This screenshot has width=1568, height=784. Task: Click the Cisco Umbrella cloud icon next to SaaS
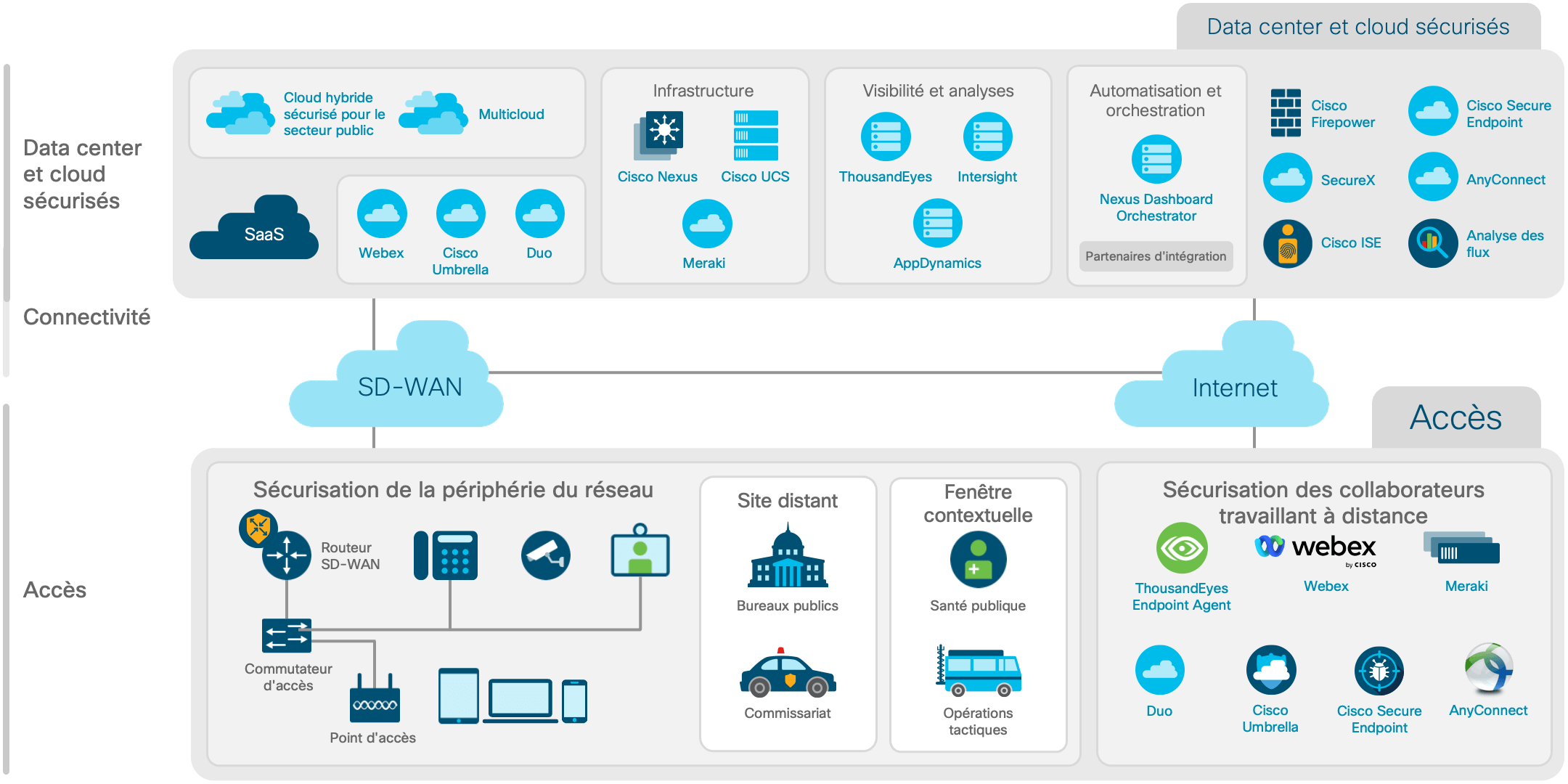coord(460,213)
